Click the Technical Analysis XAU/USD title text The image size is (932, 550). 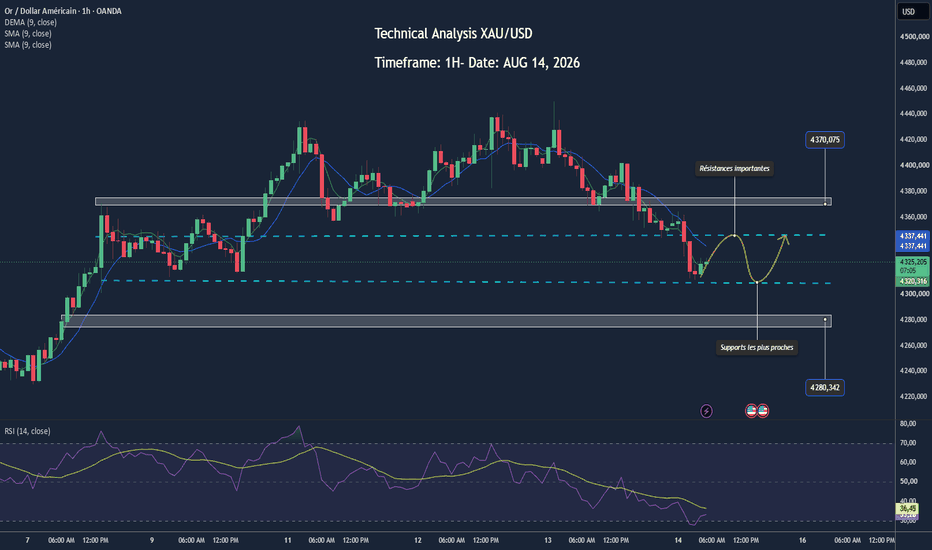(453, 34)
